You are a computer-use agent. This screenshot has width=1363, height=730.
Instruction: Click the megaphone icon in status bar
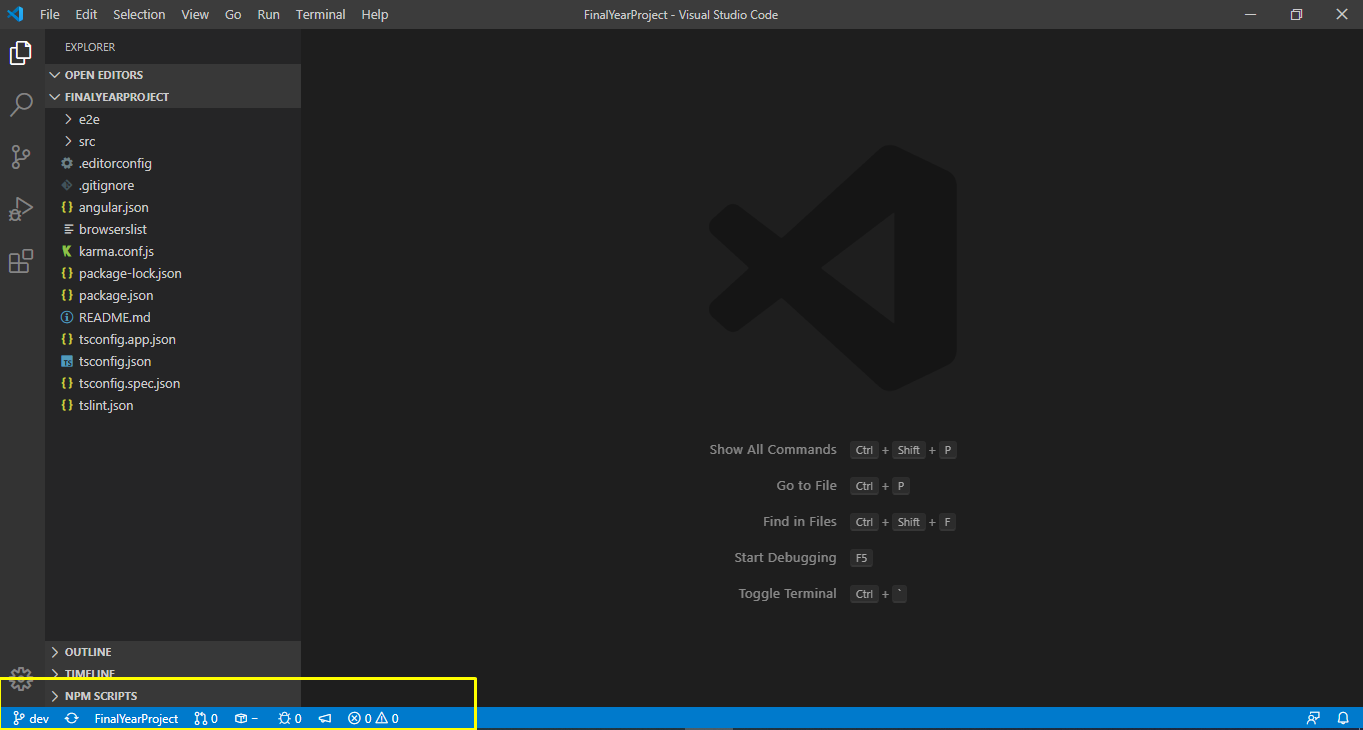(x=325, y=718)
